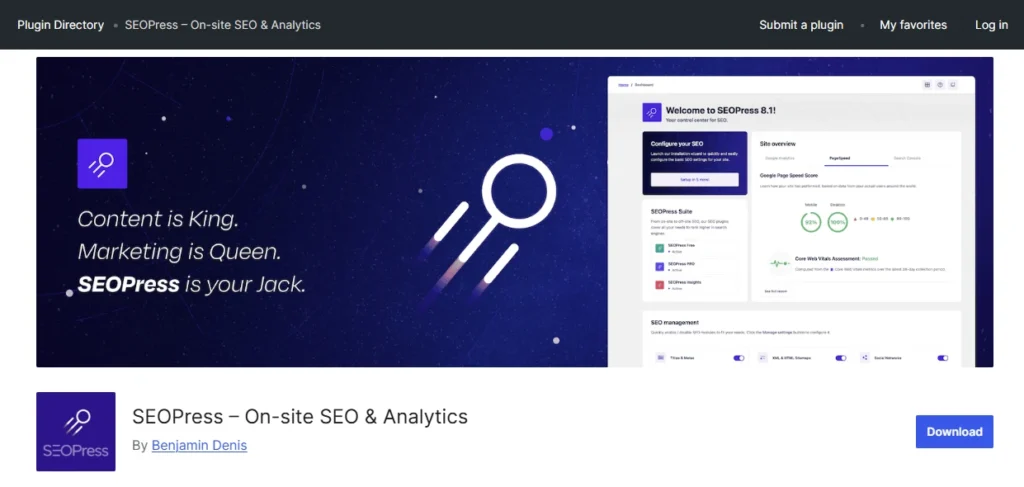The image size is (1024, 487).
Task: Open the Plugin Directory link
Action: [x=60, y=25]
